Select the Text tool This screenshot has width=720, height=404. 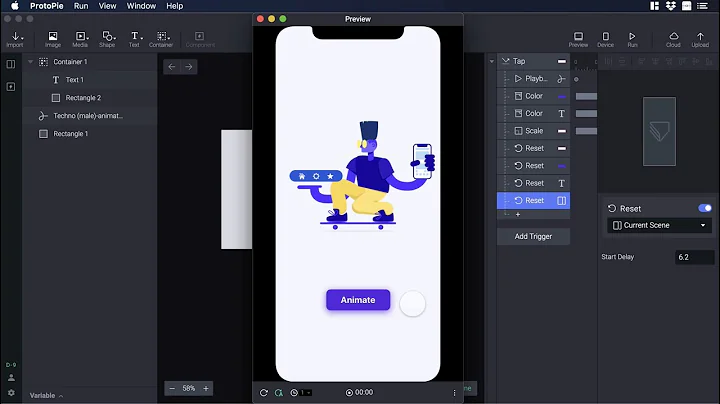pyautogui.click(x=134, y=39)
